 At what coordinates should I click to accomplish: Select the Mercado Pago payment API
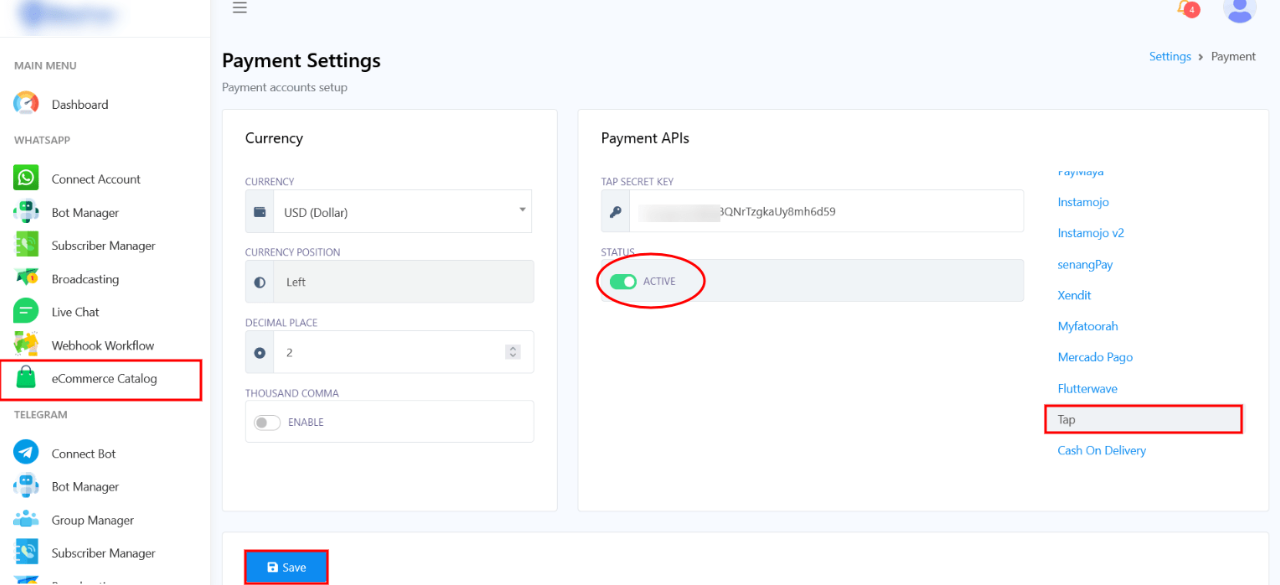(1095, 357)
